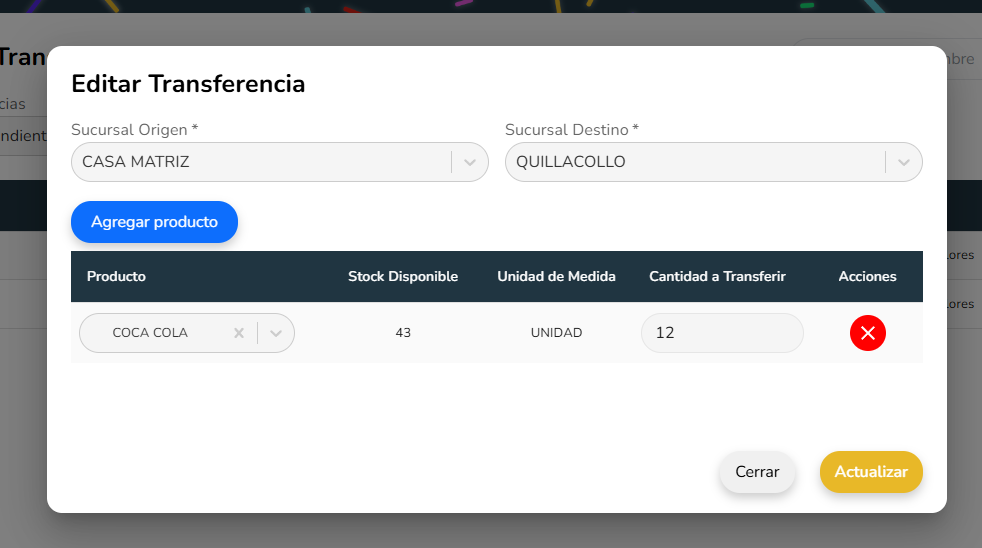Close the dialog with Cerrar
The image size is (982, 548).
click(x=757, y=472)
